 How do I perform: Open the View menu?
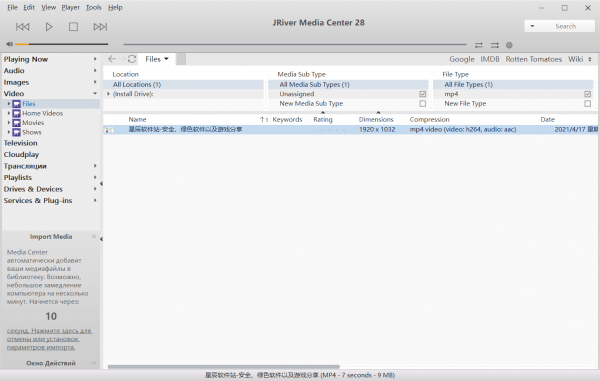(x=49, y=8)
